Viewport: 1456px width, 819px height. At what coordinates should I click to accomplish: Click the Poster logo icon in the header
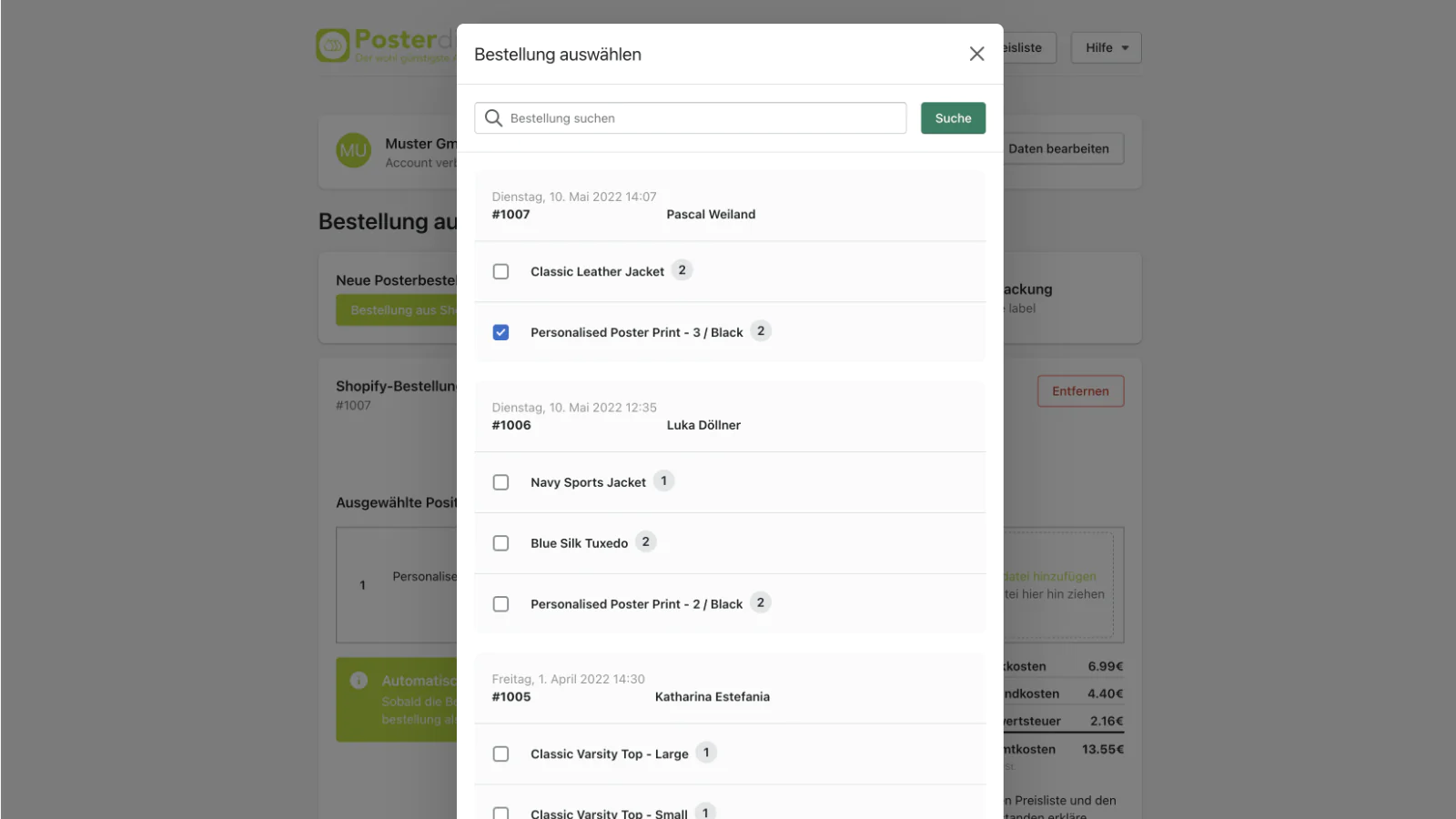[x=333, y=45]
